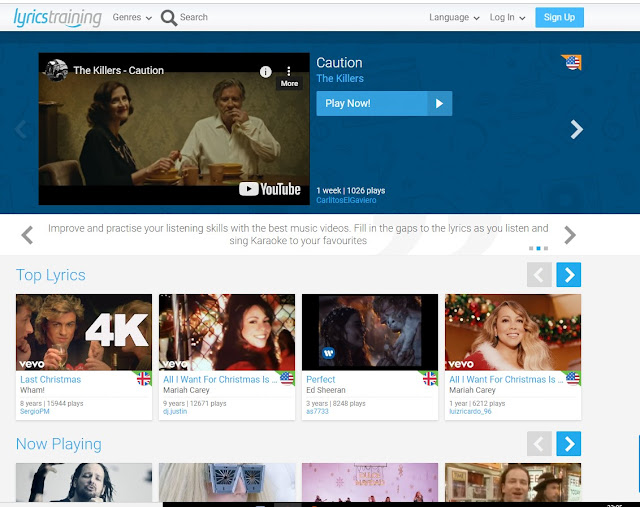Open CarlitosElGaviero user profile link
The width and height of the screenshot is (640, 507).
tap(346, 200)
